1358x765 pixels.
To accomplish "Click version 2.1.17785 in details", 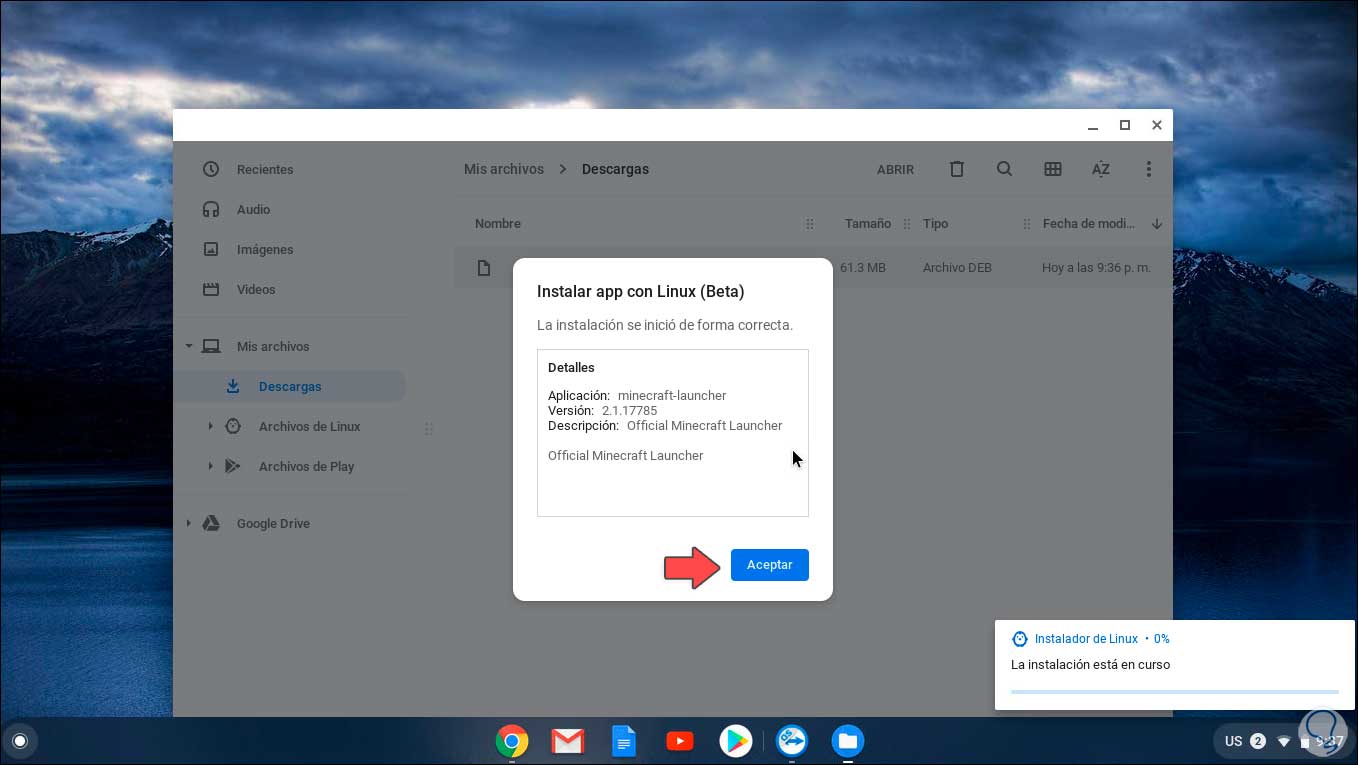I will click(x=629, y=410).
